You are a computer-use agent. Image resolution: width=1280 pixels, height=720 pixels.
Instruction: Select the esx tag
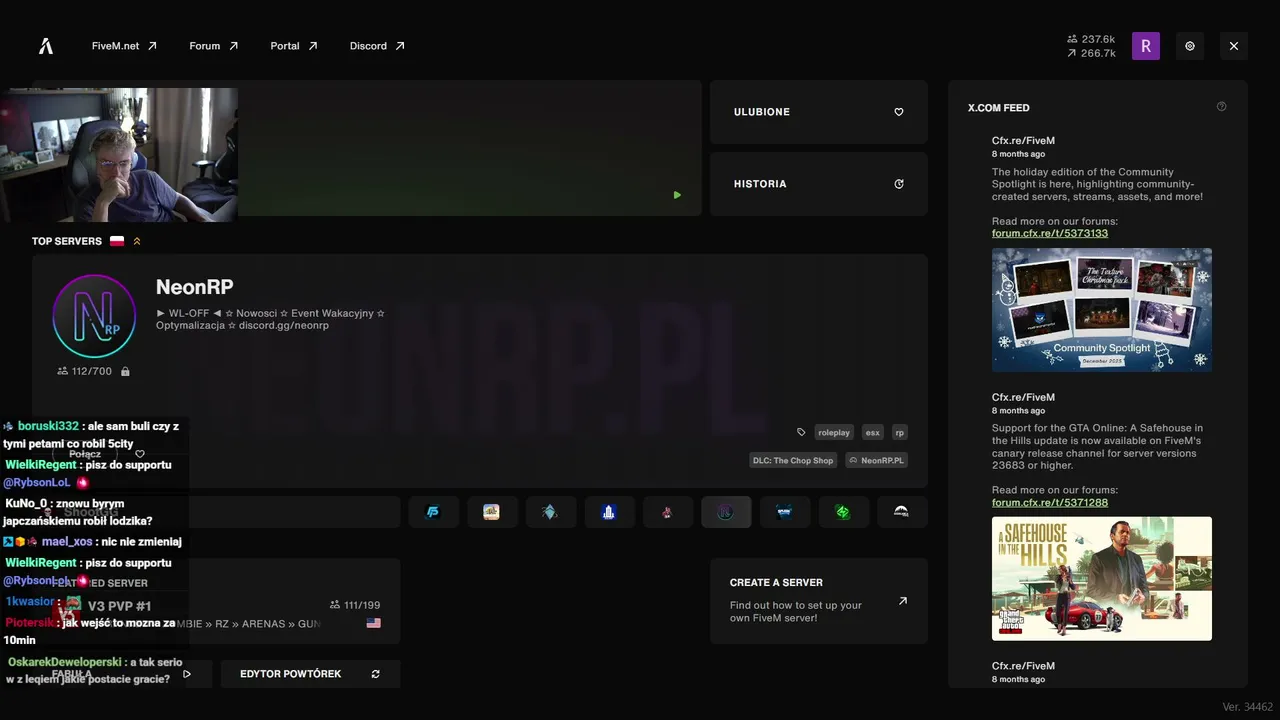coord(873,433)
